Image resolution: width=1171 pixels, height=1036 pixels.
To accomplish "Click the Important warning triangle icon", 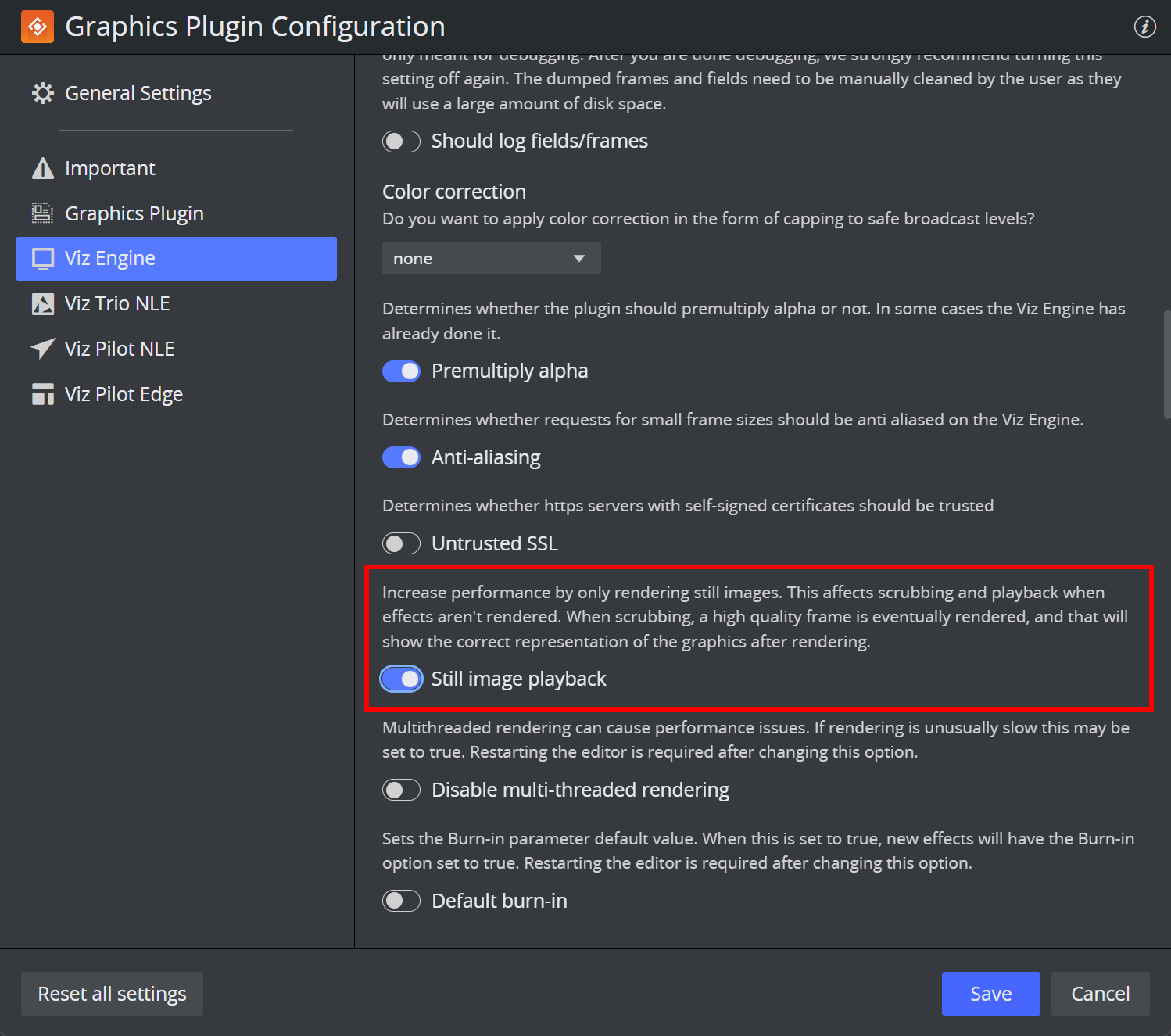I will (x=43, y=169).
